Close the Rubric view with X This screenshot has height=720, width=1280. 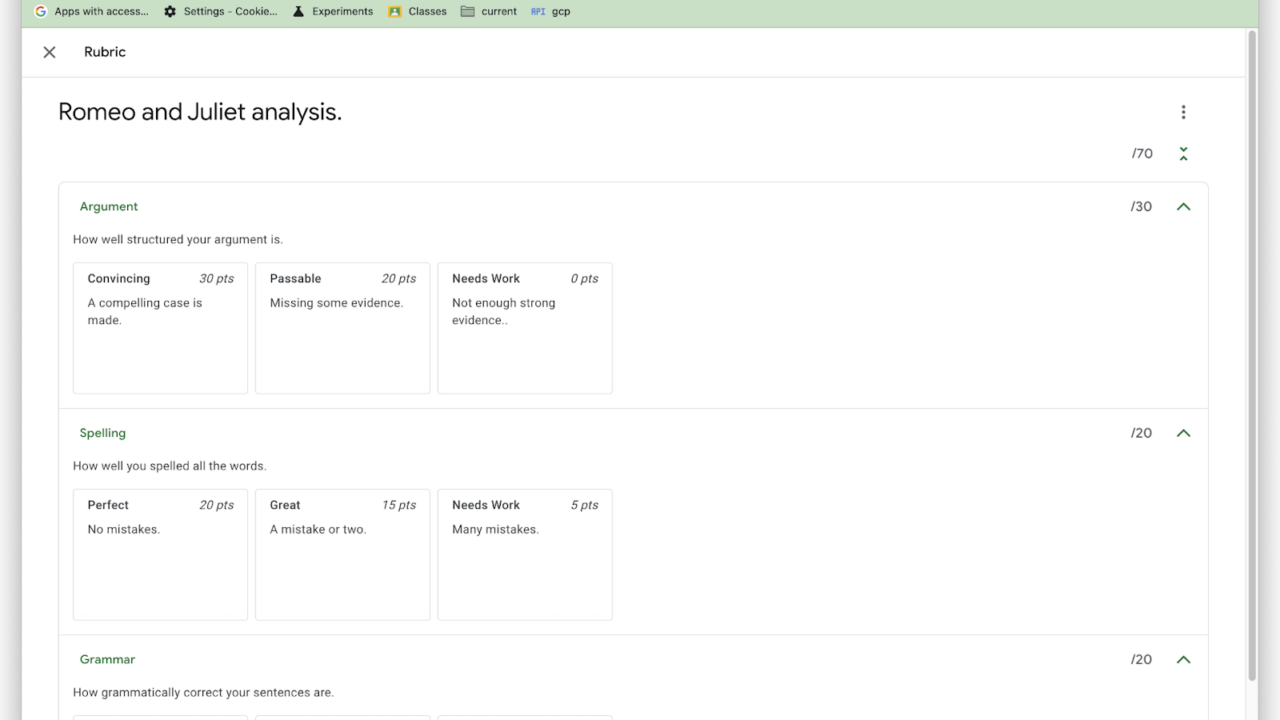(49, 52)
